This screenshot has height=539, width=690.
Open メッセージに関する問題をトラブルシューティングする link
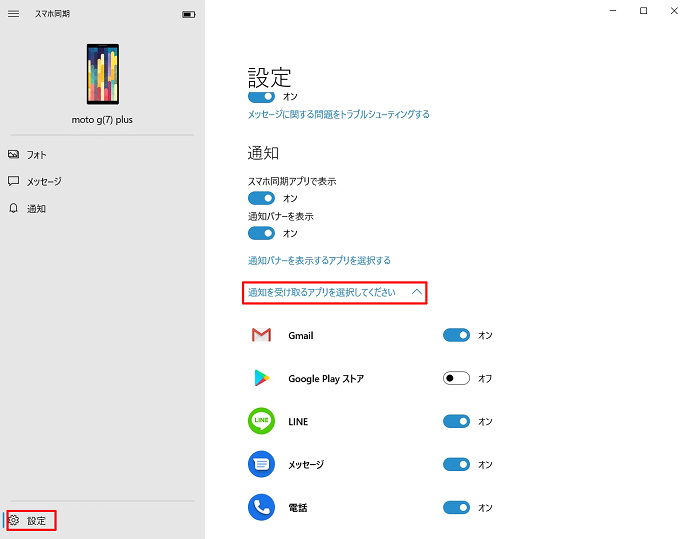tap(338, 114)
